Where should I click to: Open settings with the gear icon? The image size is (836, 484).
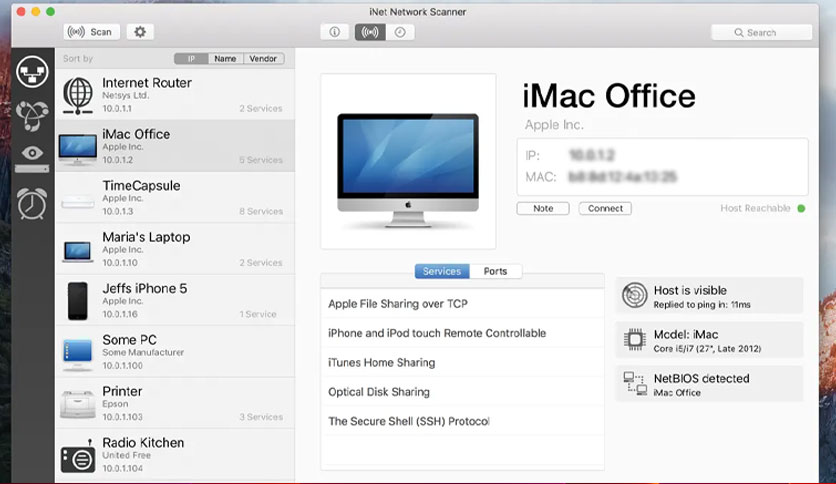click(x=140, y=32)
